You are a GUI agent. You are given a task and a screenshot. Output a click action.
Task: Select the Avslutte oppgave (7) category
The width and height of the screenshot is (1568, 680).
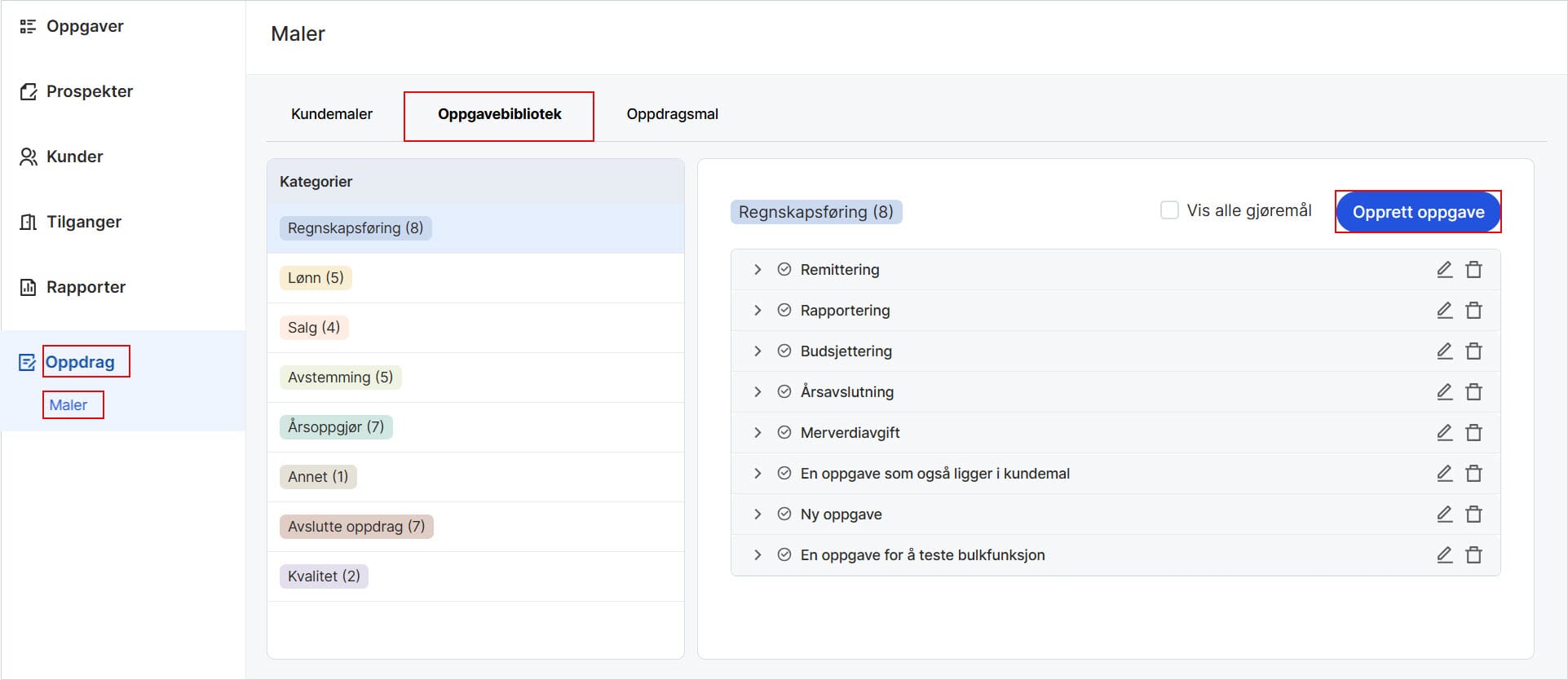356,527
